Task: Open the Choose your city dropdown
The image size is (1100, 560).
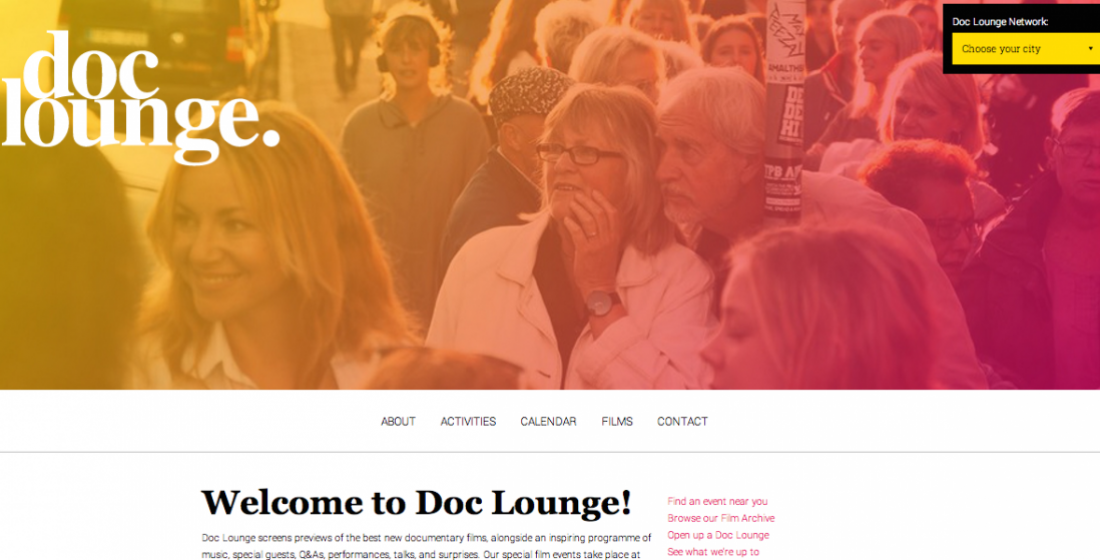Action: (x=1026, y=48)
